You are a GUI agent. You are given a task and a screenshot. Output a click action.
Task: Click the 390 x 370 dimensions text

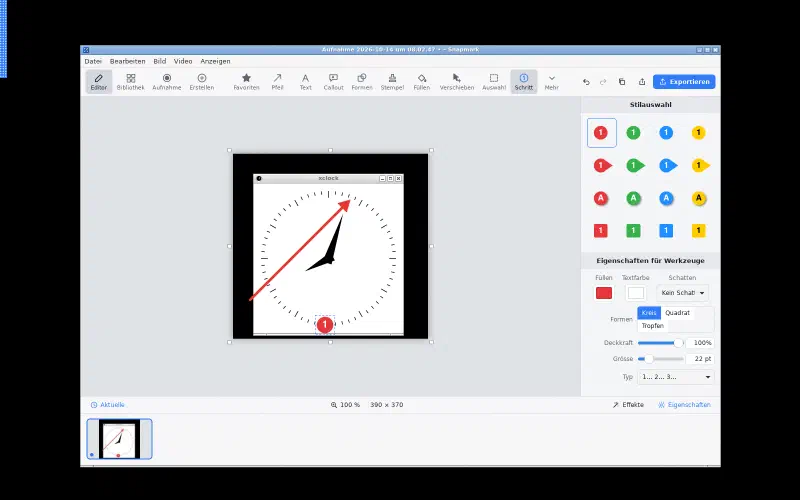click(387, 405)
